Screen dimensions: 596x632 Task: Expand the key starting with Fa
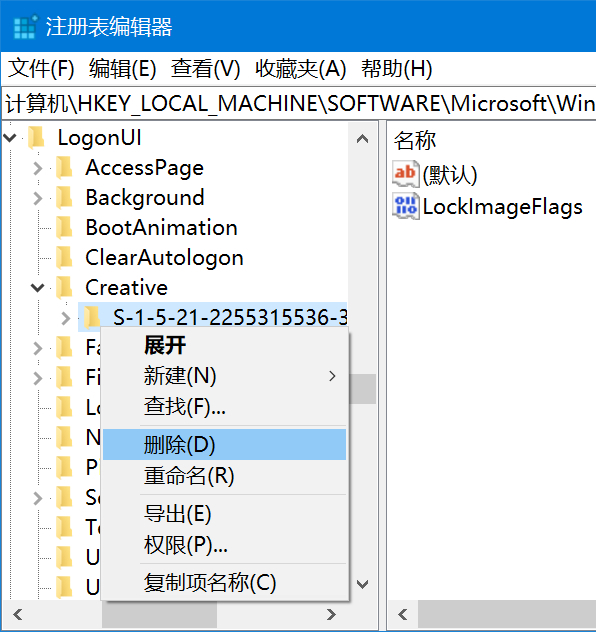[37, 348]
